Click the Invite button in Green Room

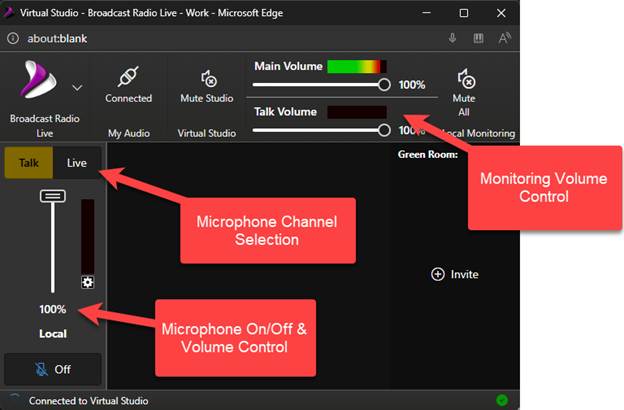(455, 274)
